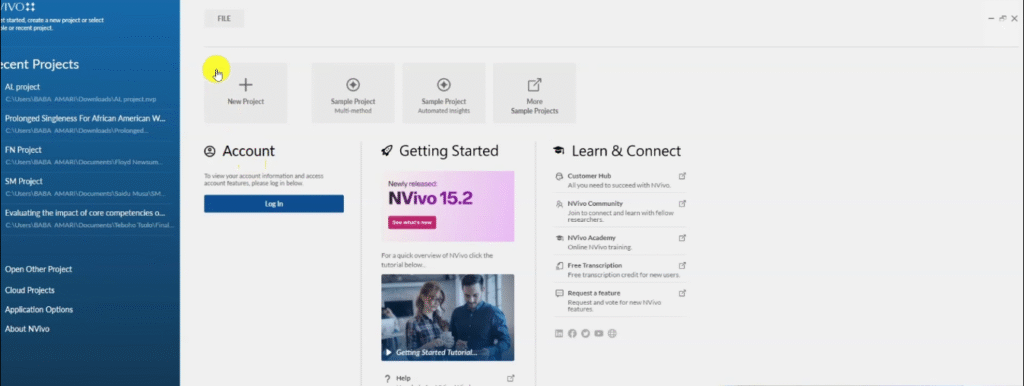Click the Getting Started rocket icon

click(x=387, y=152)
